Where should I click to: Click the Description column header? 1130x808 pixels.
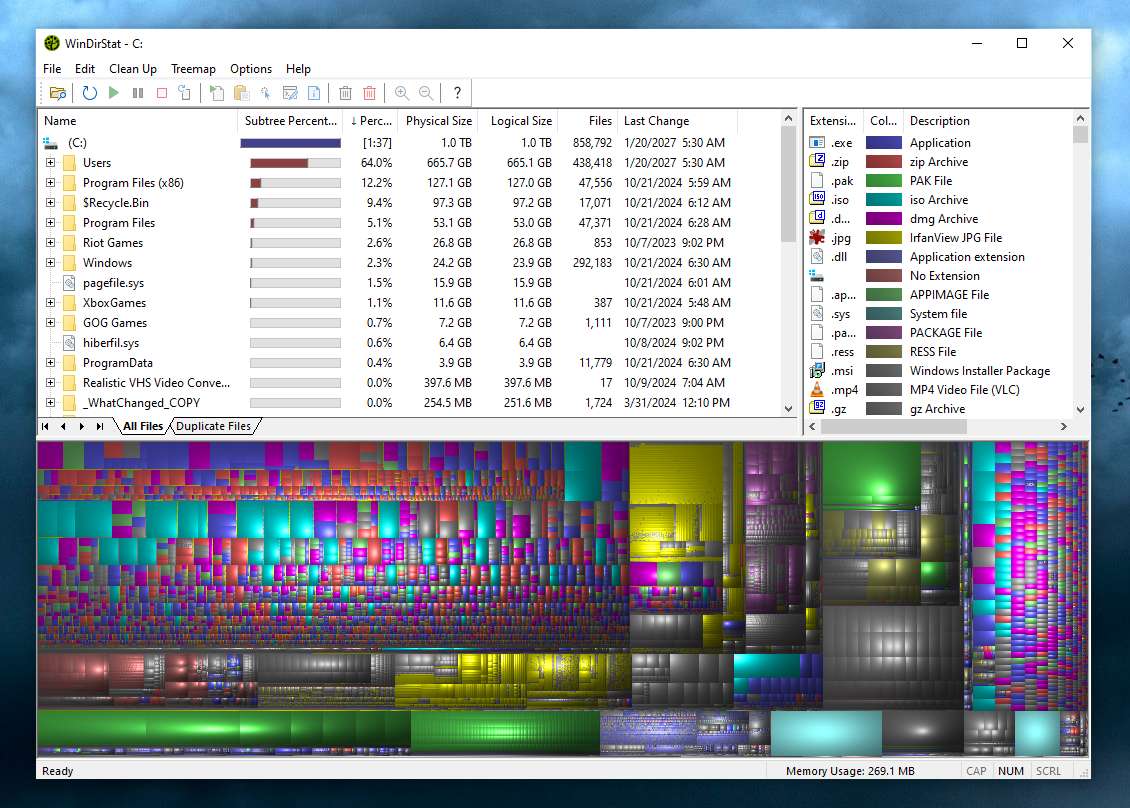[987, 121]
